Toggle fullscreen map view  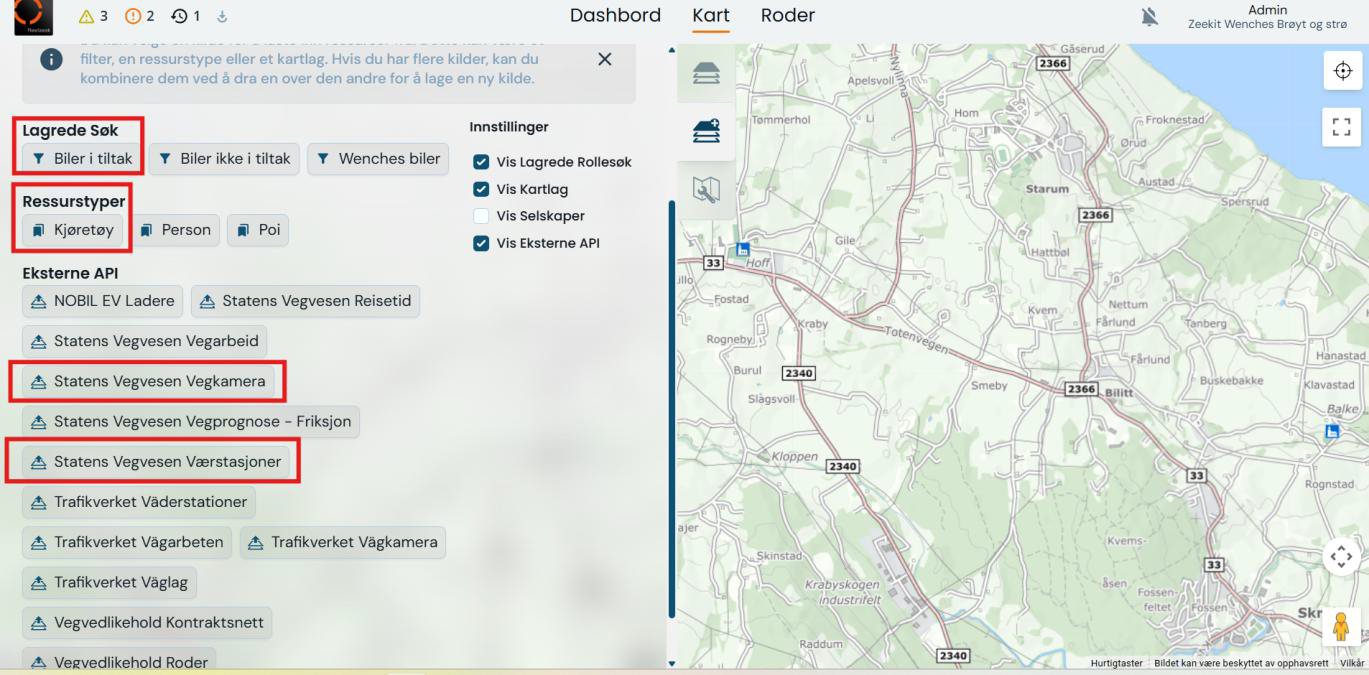point(1343,127)
